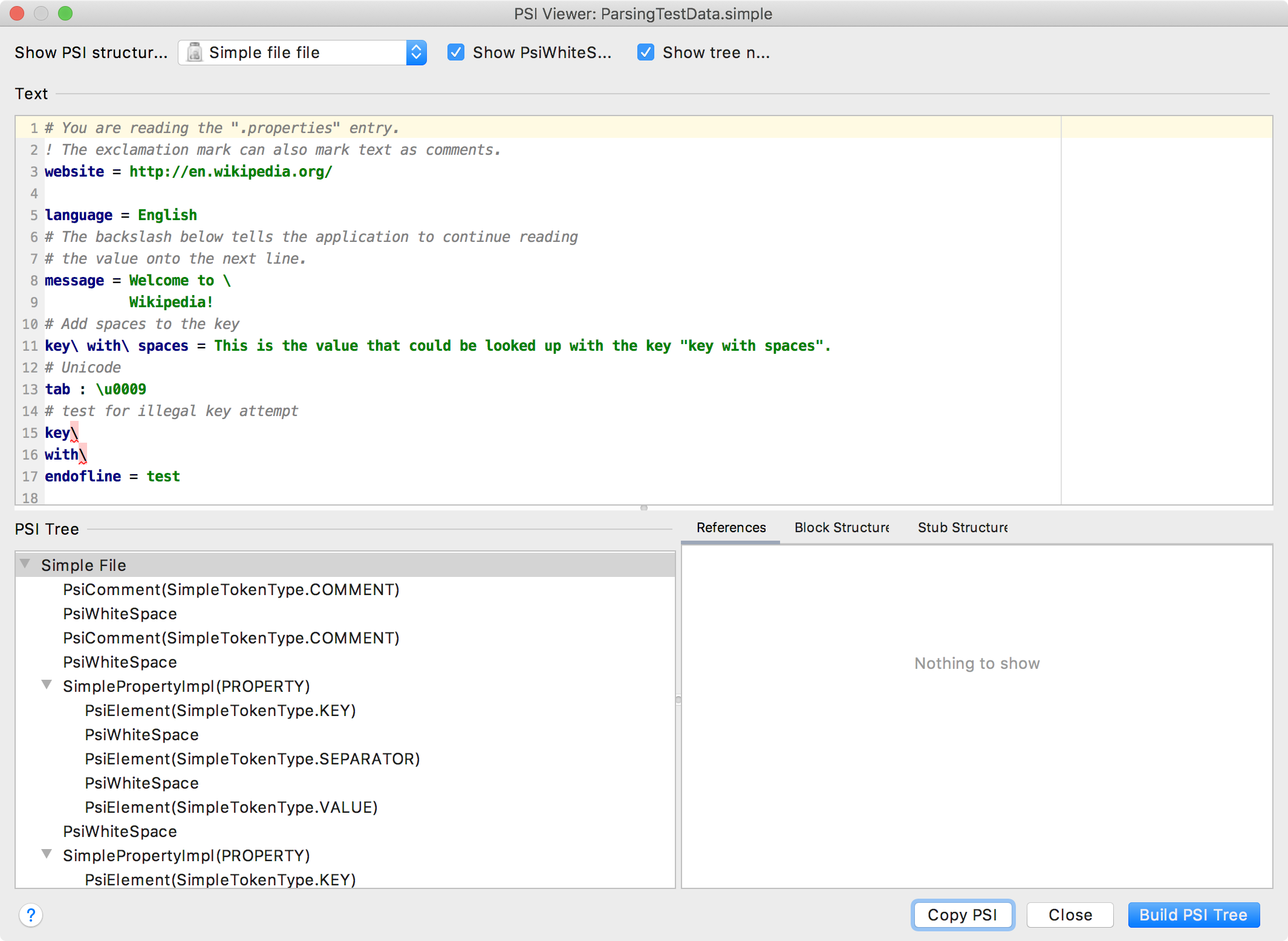Switch to the References tab
1288x941 pixels.
[730, 527]
